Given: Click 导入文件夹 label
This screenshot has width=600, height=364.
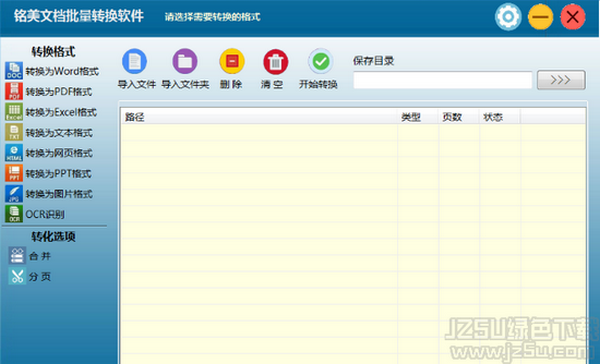Looking at the screenshot, I should click(185, 84).
